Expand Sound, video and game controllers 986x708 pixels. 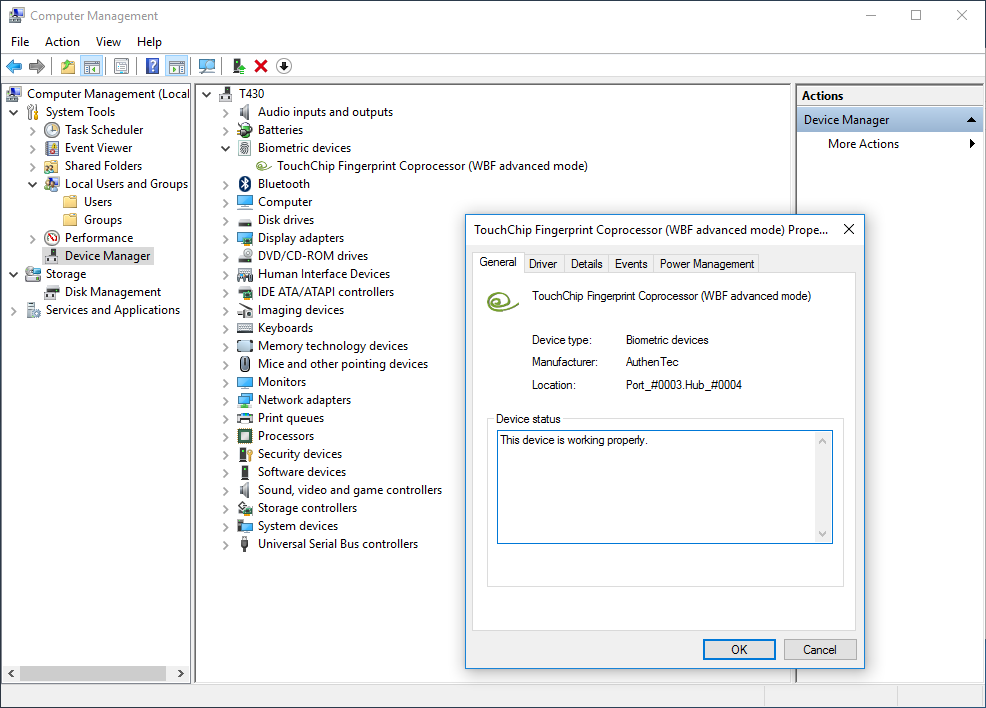coord(226,490)
